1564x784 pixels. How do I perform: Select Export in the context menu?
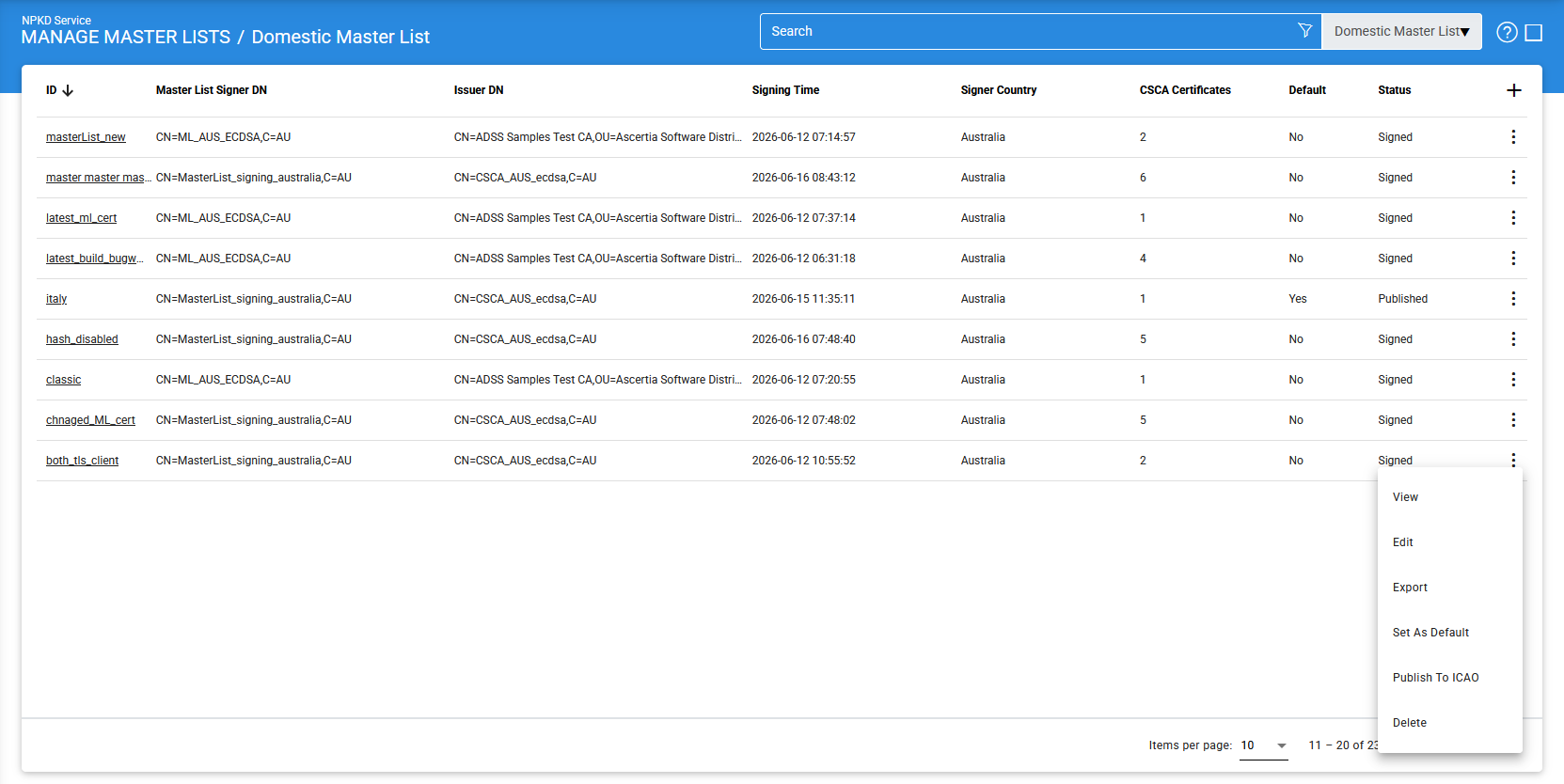pyautogui.click(x=1450, y=588)
